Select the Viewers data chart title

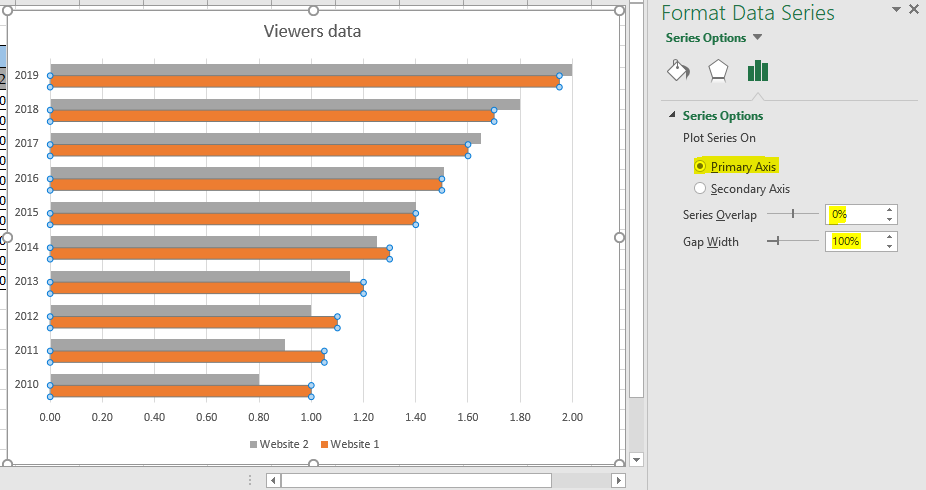(x=312, y=31)
